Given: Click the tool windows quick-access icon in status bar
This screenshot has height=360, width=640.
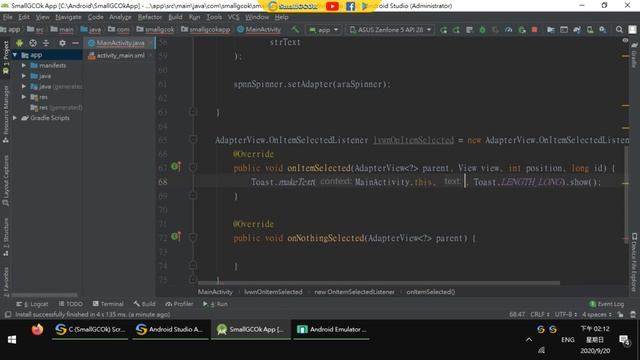Looking at the screenshot, I should 7,315.
